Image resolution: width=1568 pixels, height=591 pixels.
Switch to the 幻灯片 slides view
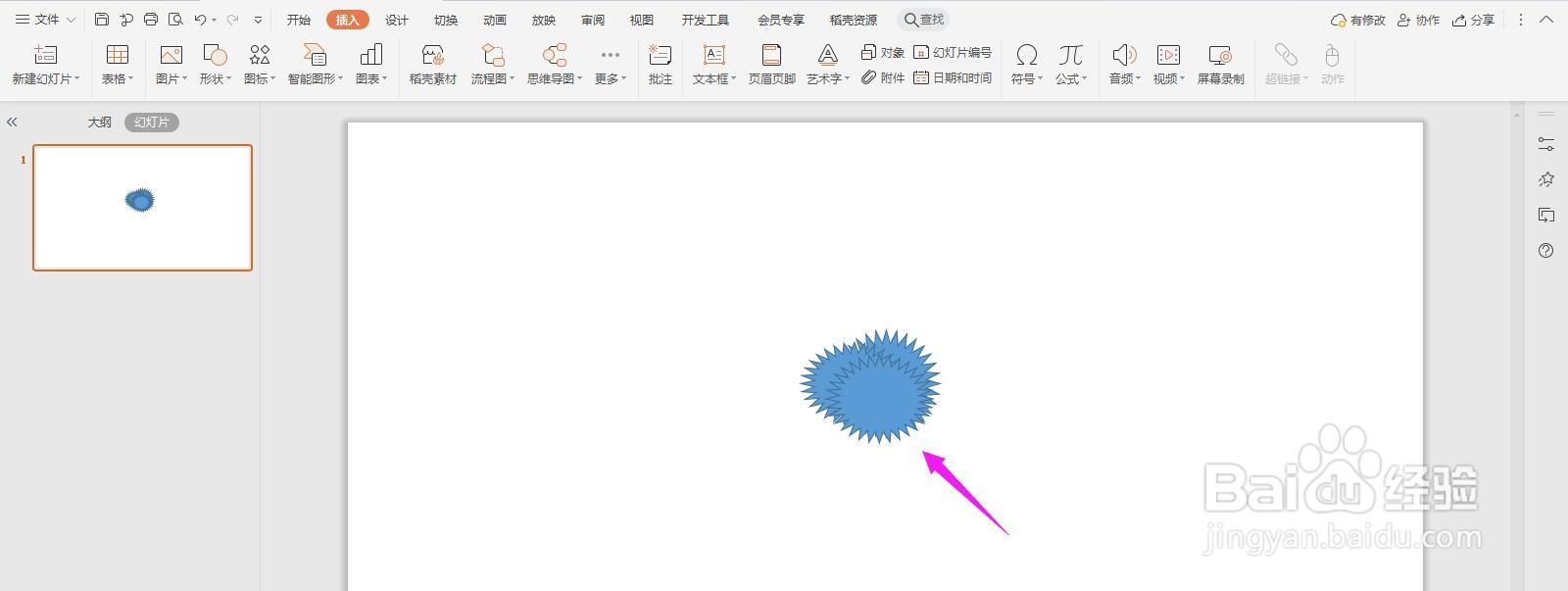[152, 123]
